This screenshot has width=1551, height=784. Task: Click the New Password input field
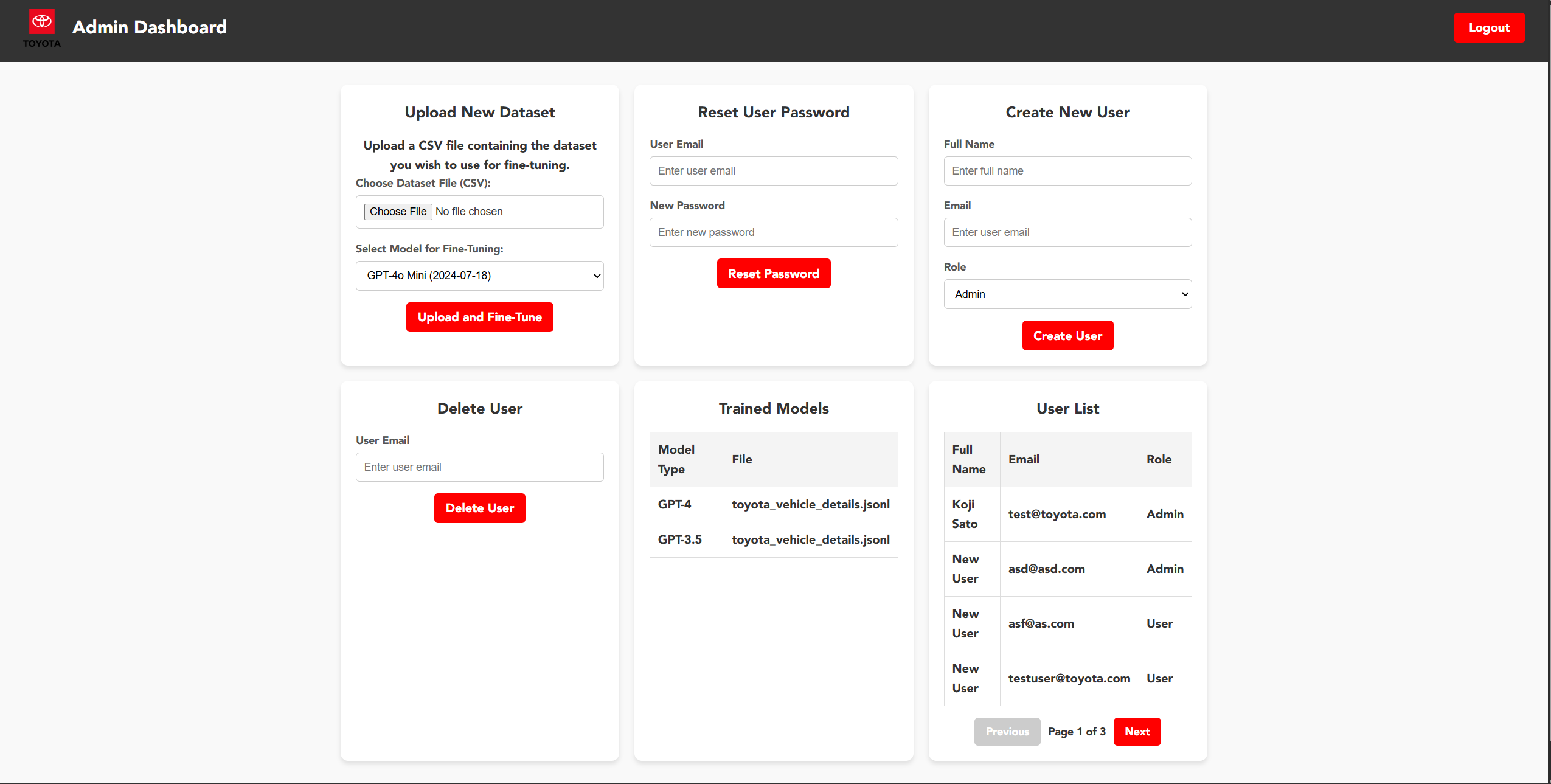tap(773, 232)
